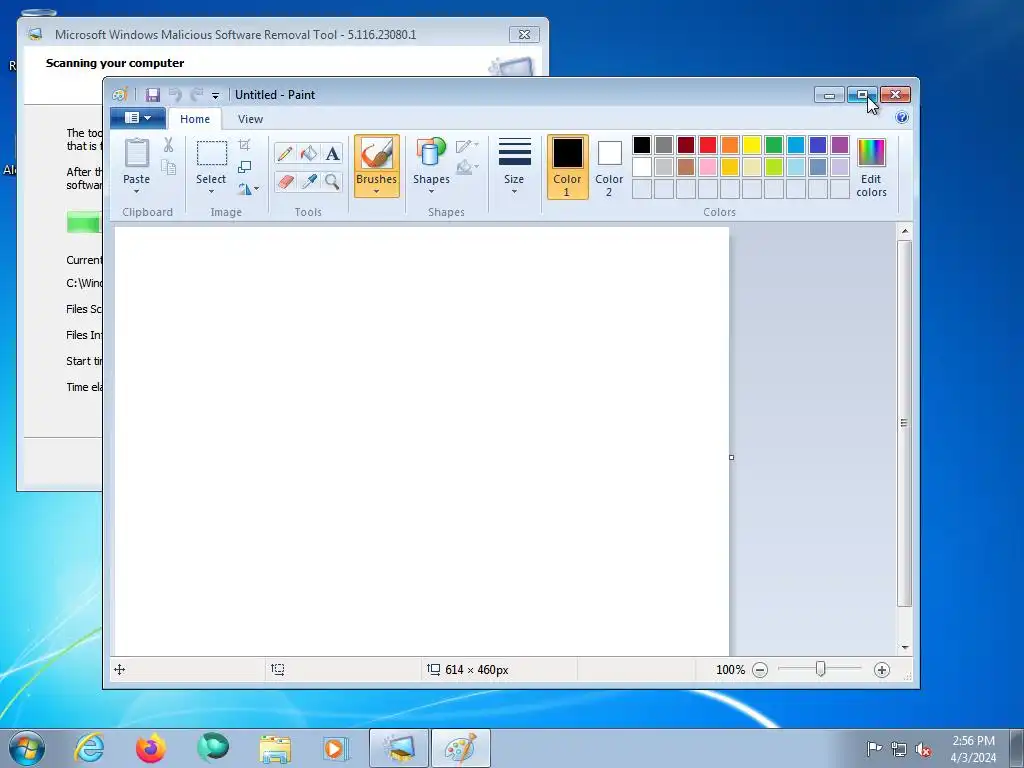Click the Redo arrow in quick access toolbar

[x=196, y=95]
